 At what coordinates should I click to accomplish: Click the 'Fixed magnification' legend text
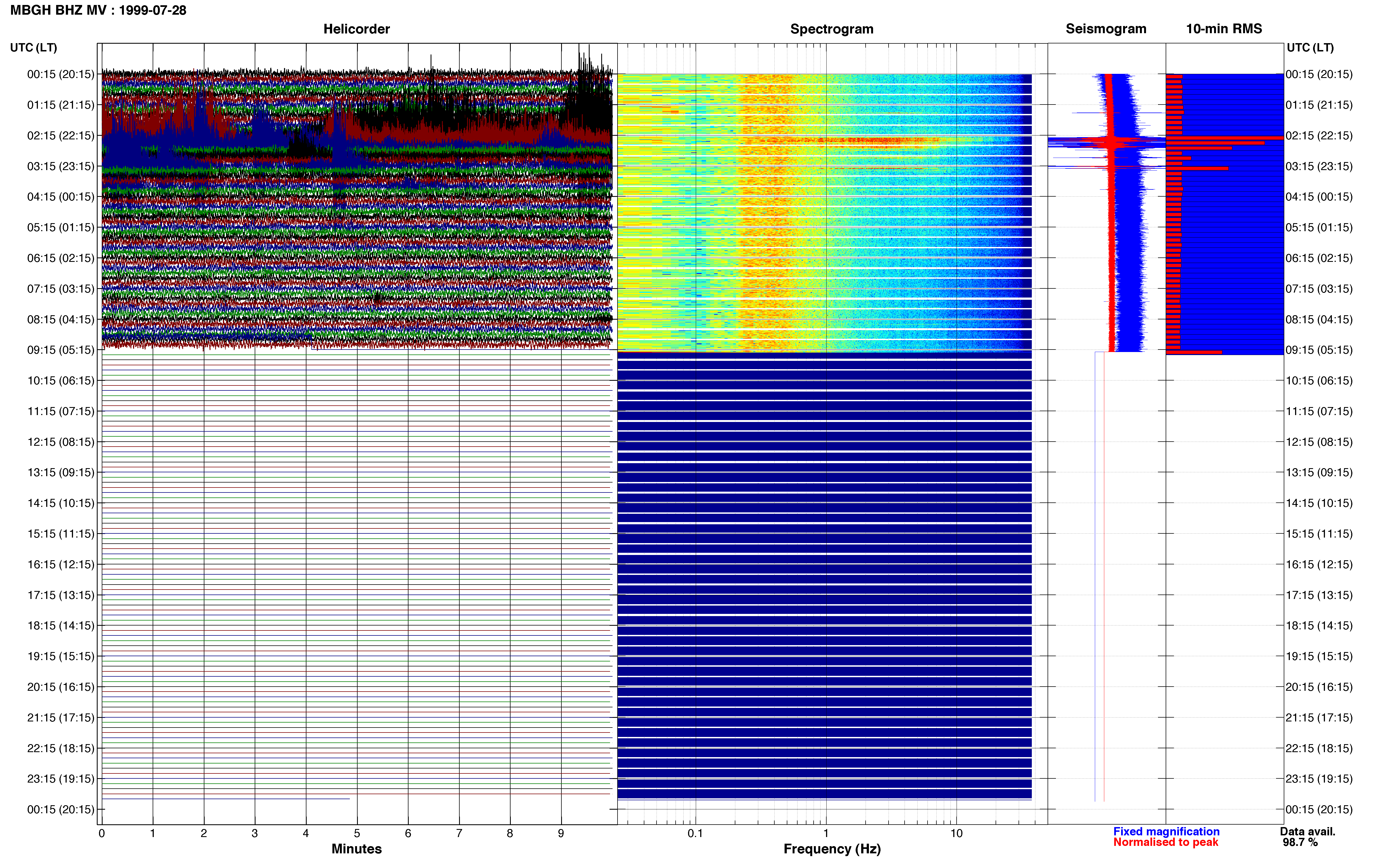tap(1166, 831)
